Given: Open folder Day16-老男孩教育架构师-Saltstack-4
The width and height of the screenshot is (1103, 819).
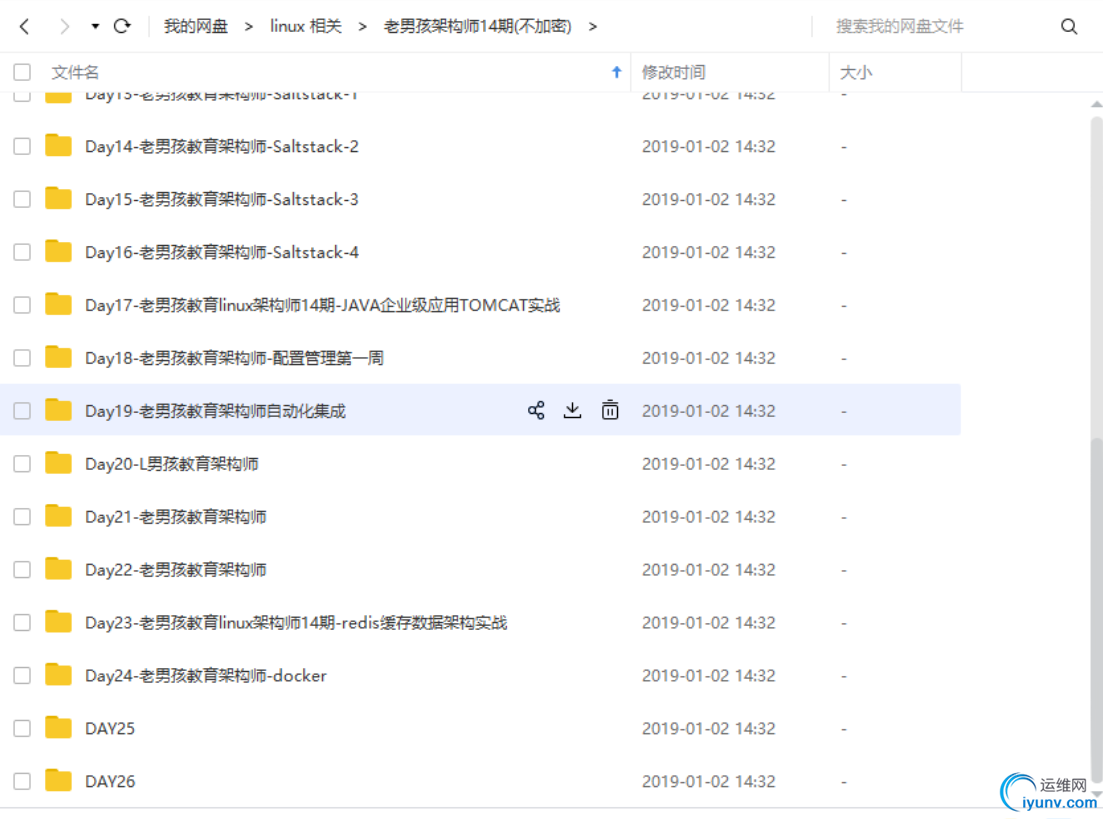Looking at the screenshot, I should tap(222, 252).
